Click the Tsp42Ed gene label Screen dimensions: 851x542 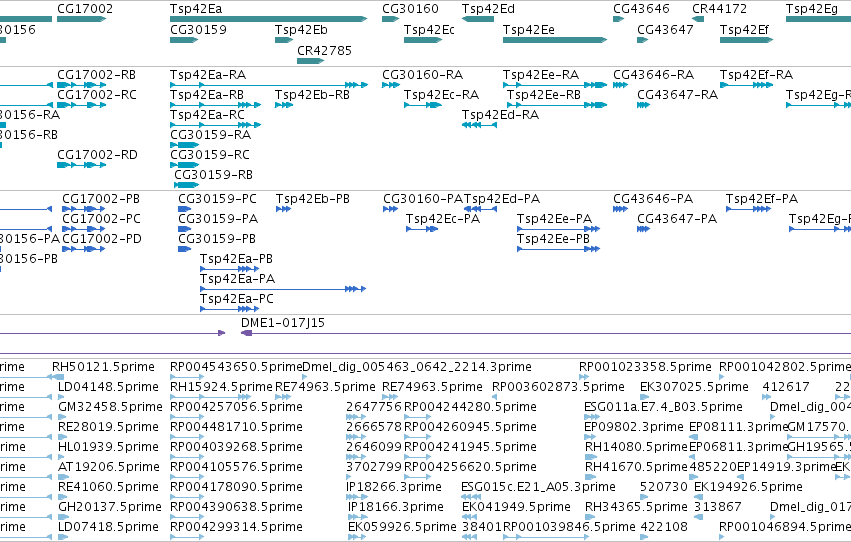pyautogui.click(x=488, y=9)
